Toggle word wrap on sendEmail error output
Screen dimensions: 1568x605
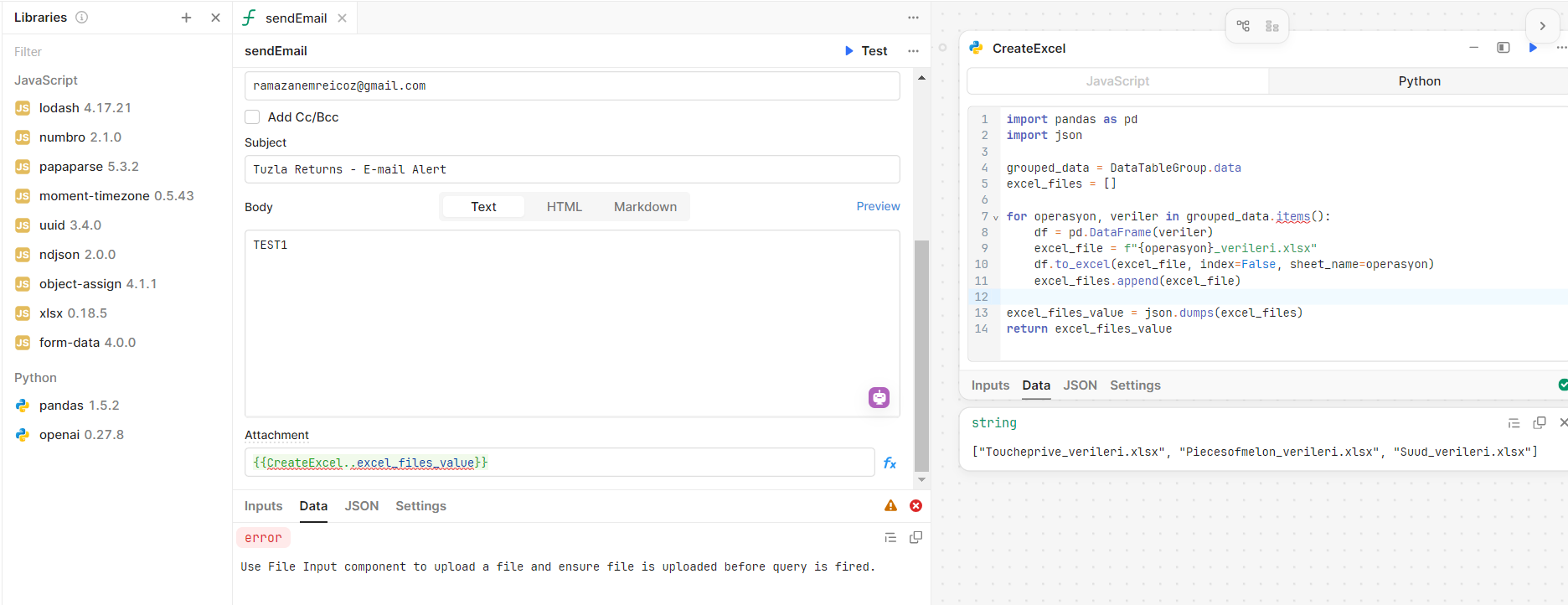890,537
